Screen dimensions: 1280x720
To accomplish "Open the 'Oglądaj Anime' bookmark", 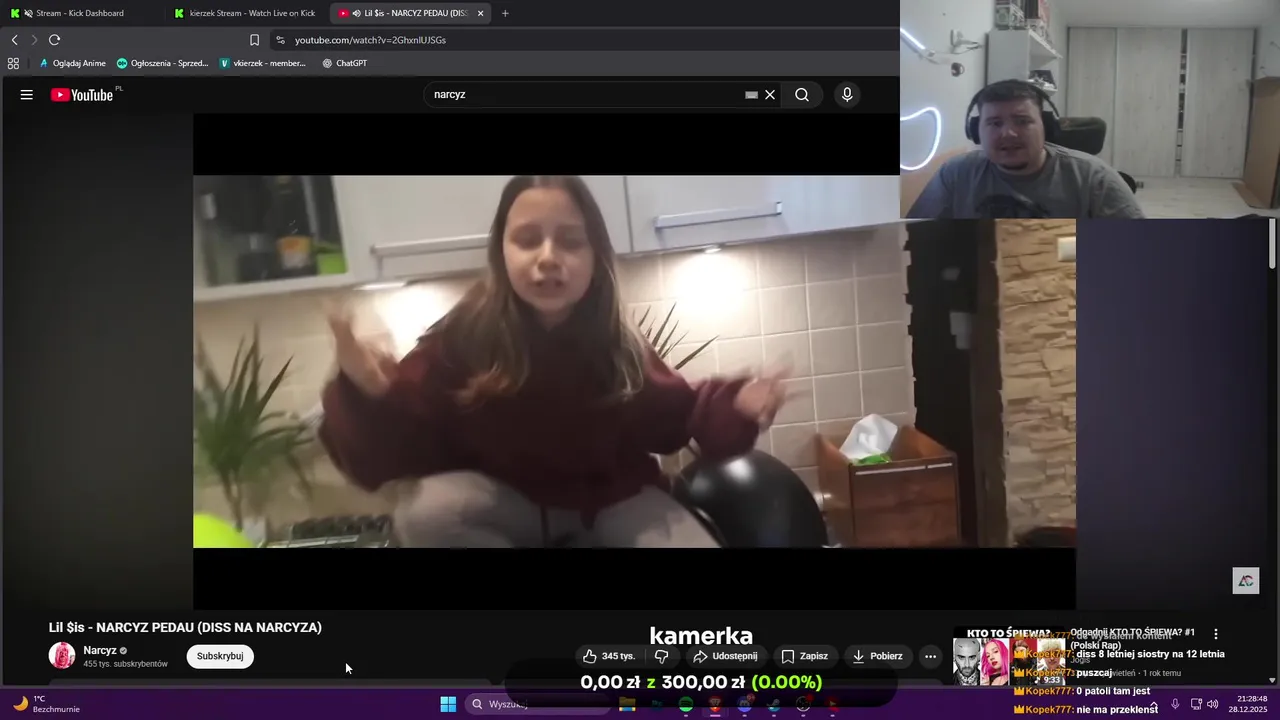I will tap(72, 63).
